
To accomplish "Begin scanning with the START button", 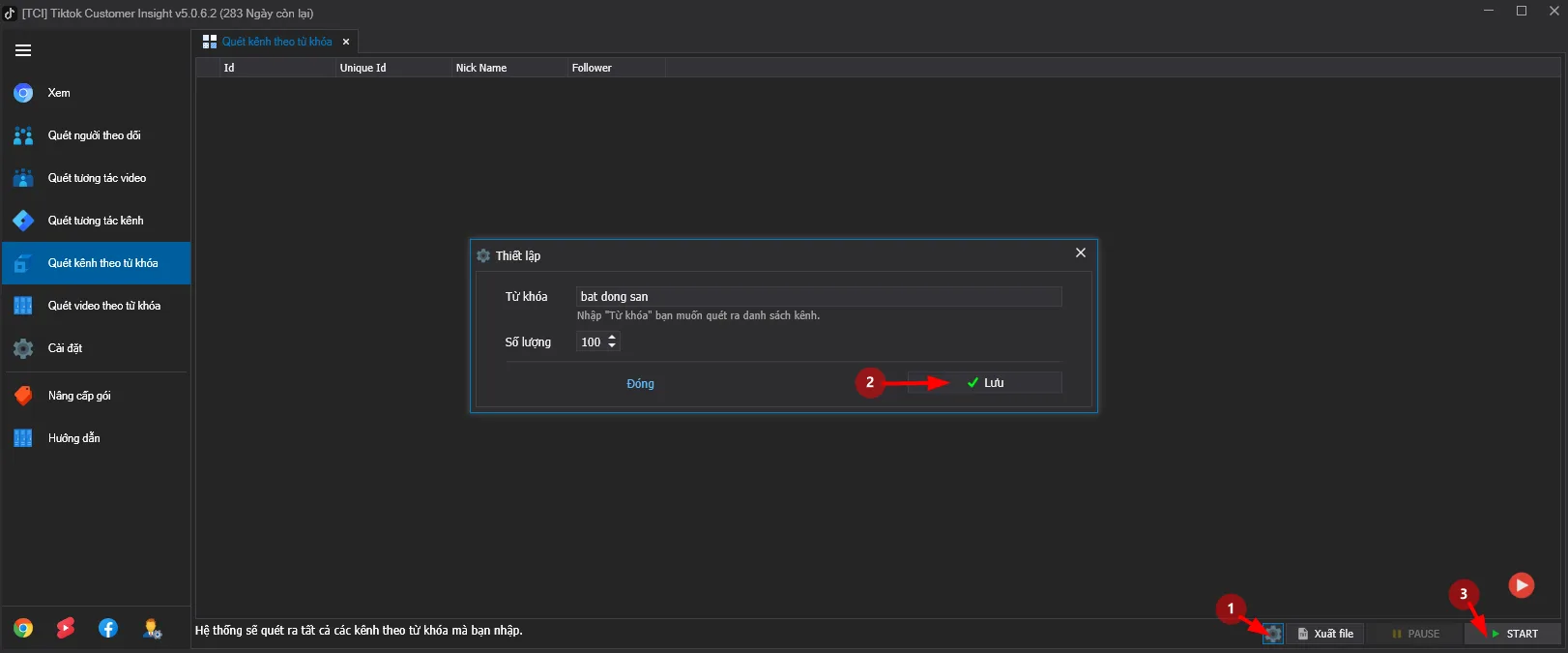I will click(1514, 634).
